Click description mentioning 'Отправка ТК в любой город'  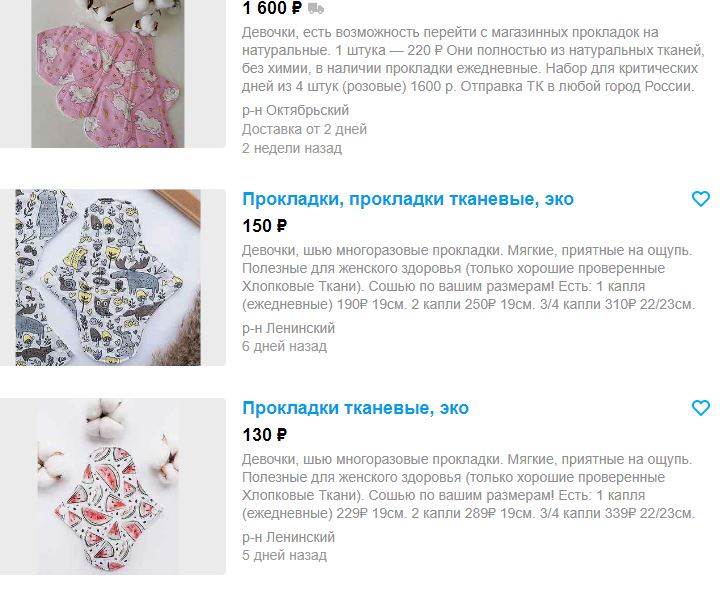tap(473, 59)
